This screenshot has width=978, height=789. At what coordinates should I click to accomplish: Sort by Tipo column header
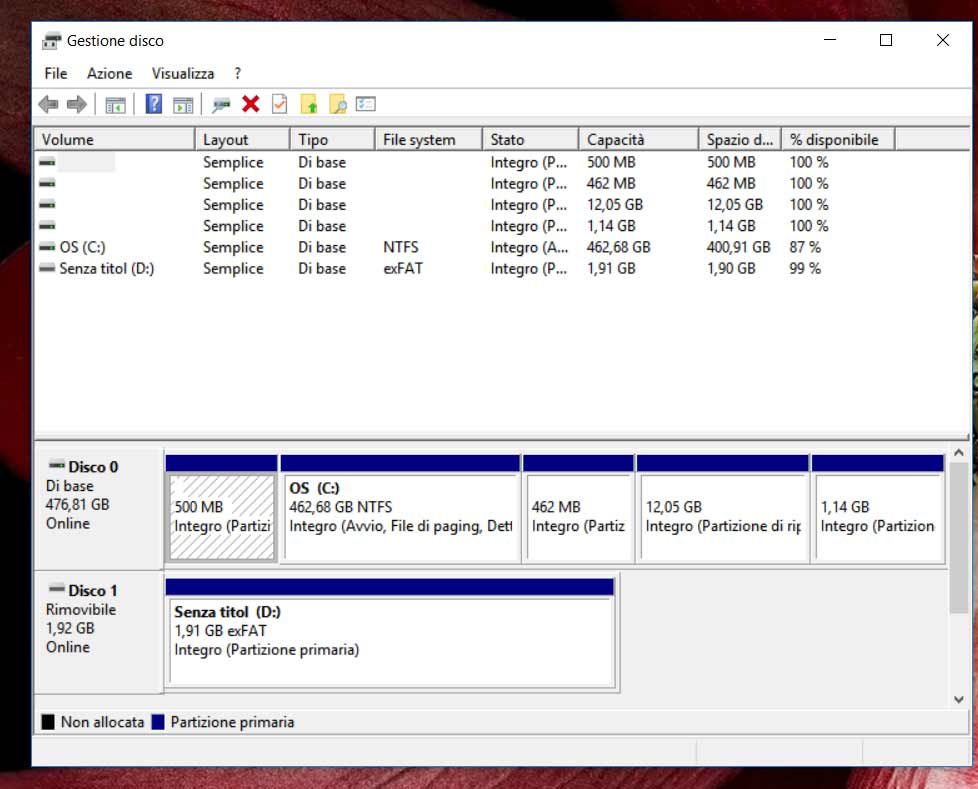[x=332, y=140]
